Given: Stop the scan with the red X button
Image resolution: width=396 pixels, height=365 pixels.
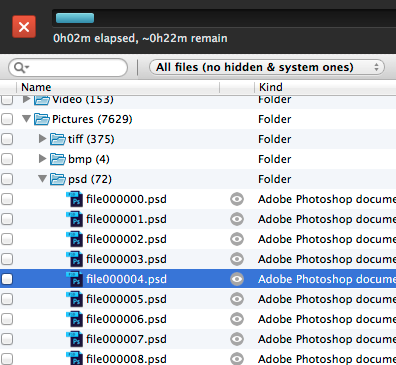Looking at the screenshot, I should coord(24,27).
